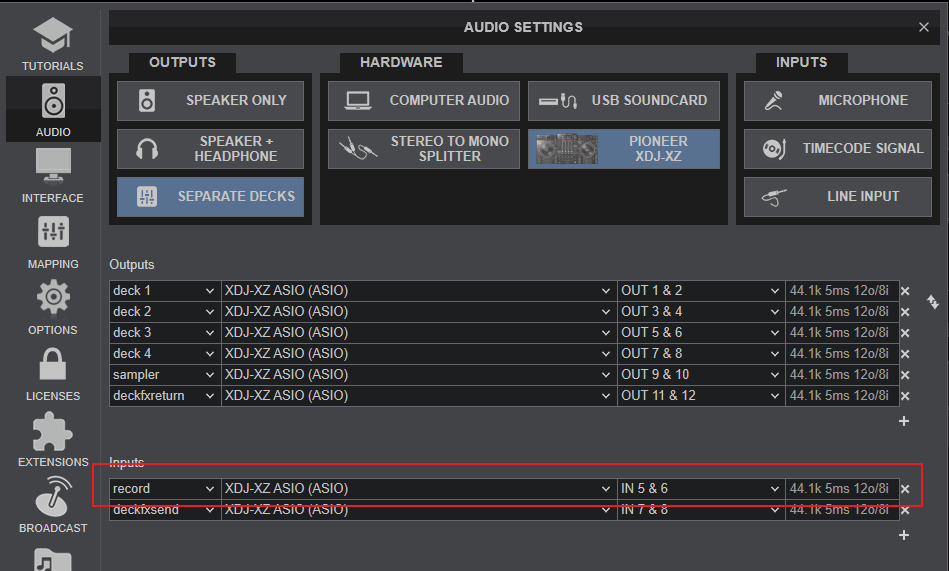
Task: Add Microphone input
Action: click(x=838, y=101)
